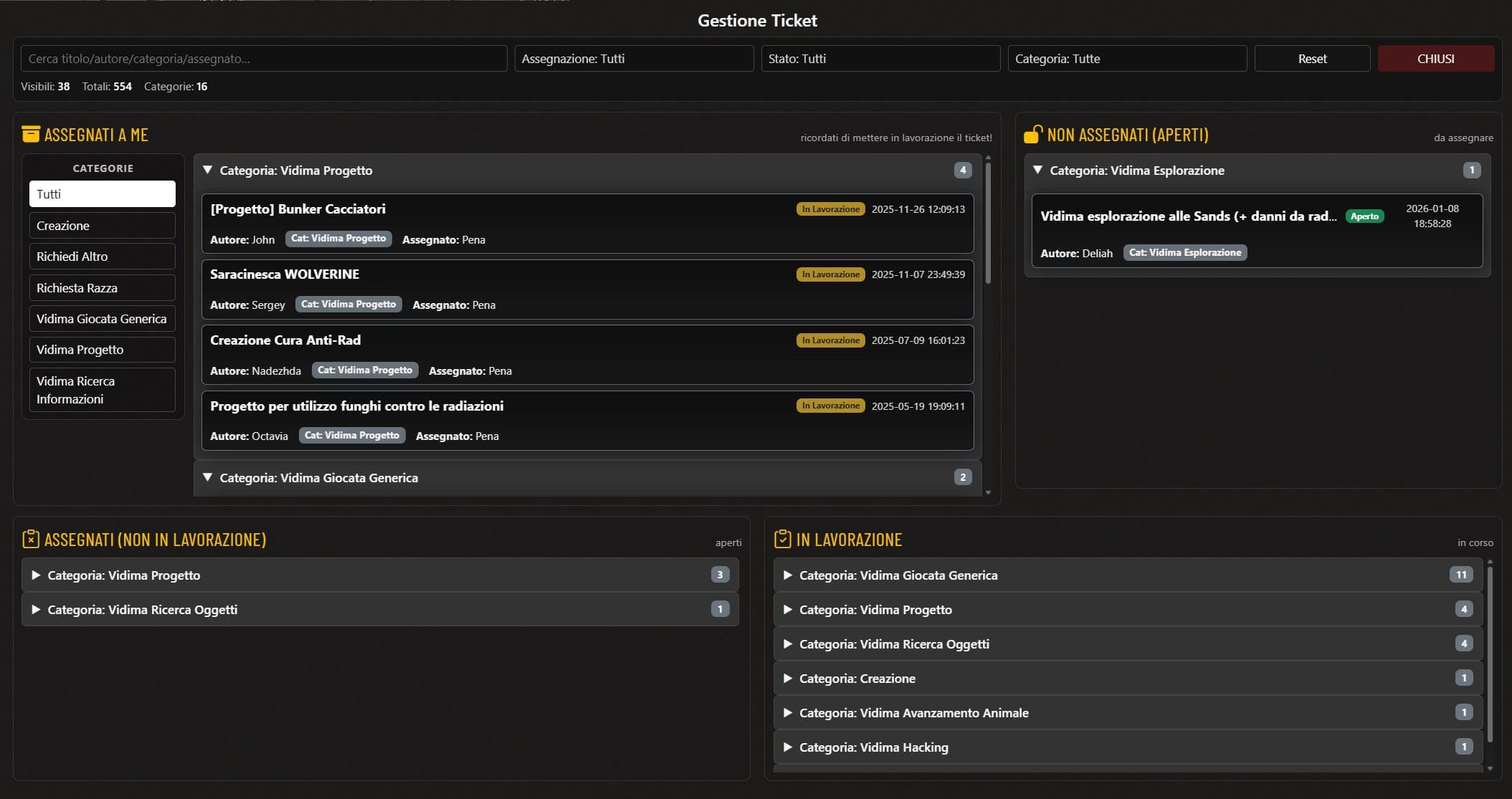
Task: Open the Categoria: Tutte filter dropdown
Action: point(1127,59)
